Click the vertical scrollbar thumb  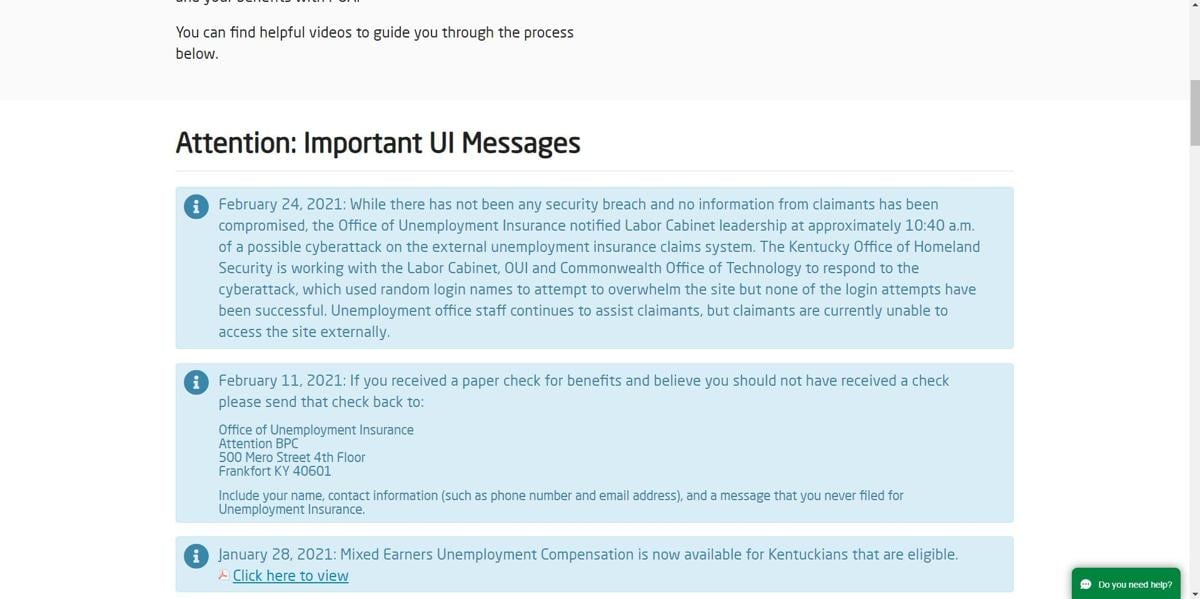pos(1193,110)
